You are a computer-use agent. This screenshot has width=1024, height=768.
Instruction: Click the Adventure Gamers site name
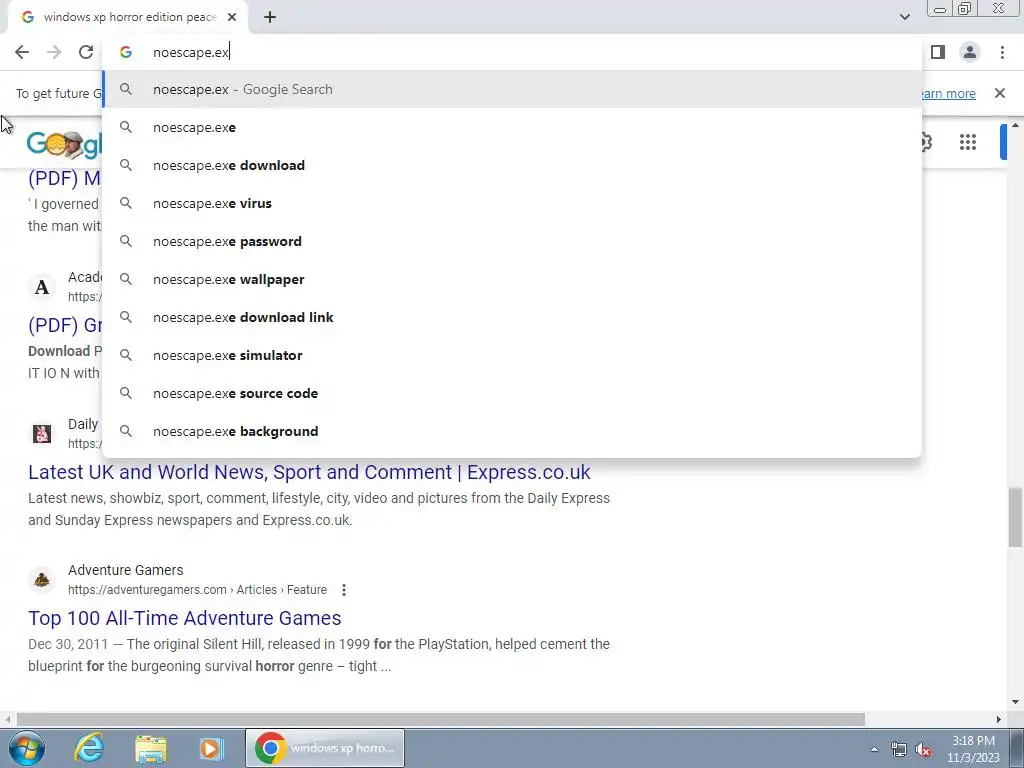click(x=125, y=570)
